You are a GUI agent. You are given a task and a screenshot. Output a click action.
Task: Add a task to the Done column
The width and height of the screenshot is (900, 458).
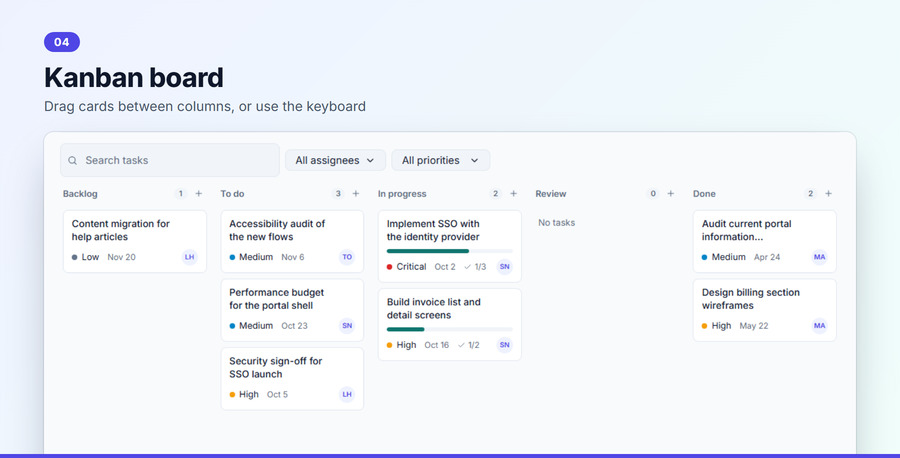tap(828, 194)
